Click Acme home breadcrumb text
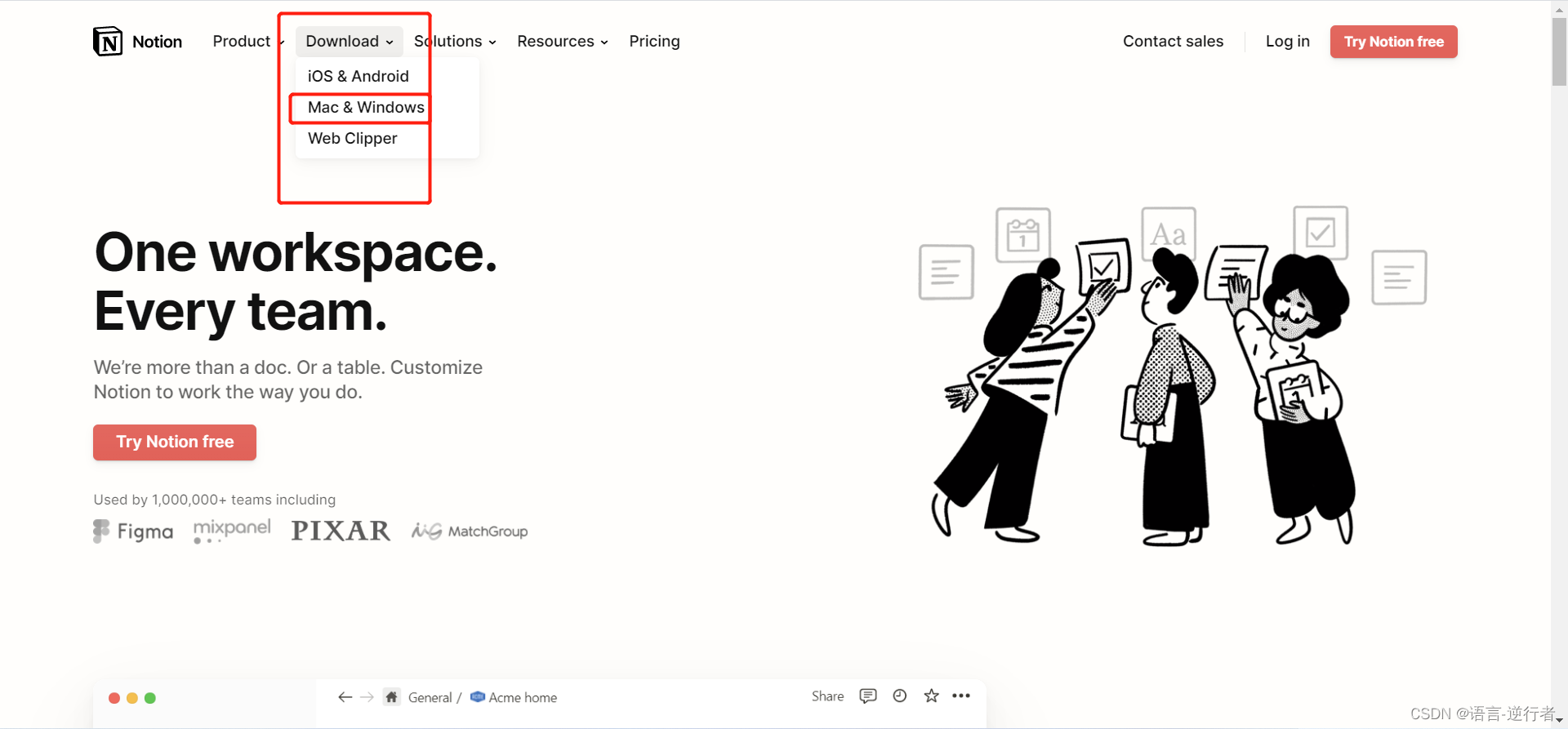The height and width of the screenshot is (729, 1568). coord(523,698)
